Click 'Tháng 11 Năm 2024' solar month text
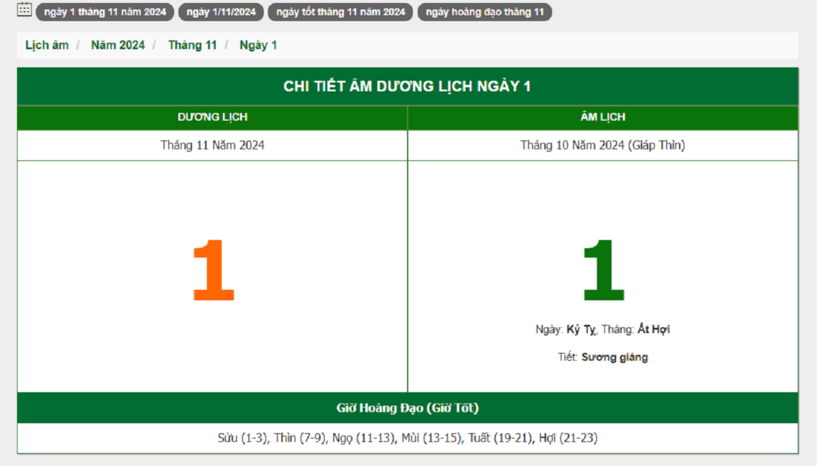 212,145
